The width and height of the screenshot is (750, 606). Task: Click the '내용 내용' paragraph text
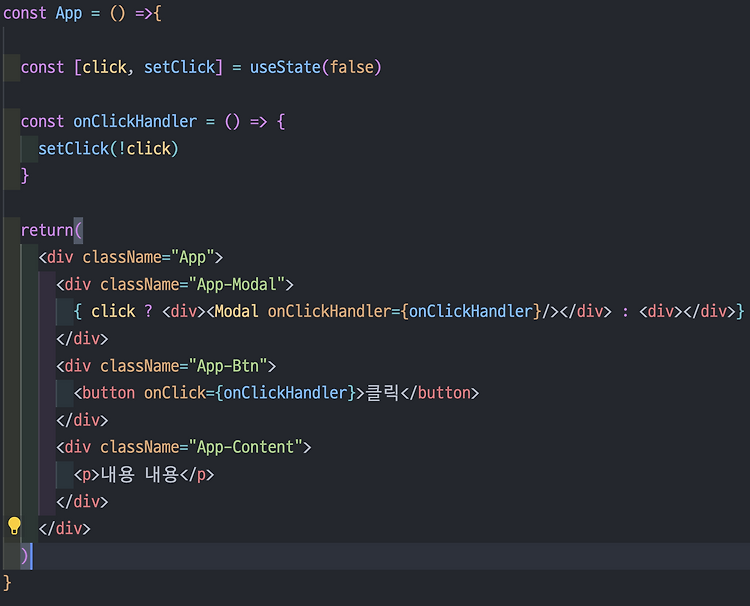coord(140,474)
